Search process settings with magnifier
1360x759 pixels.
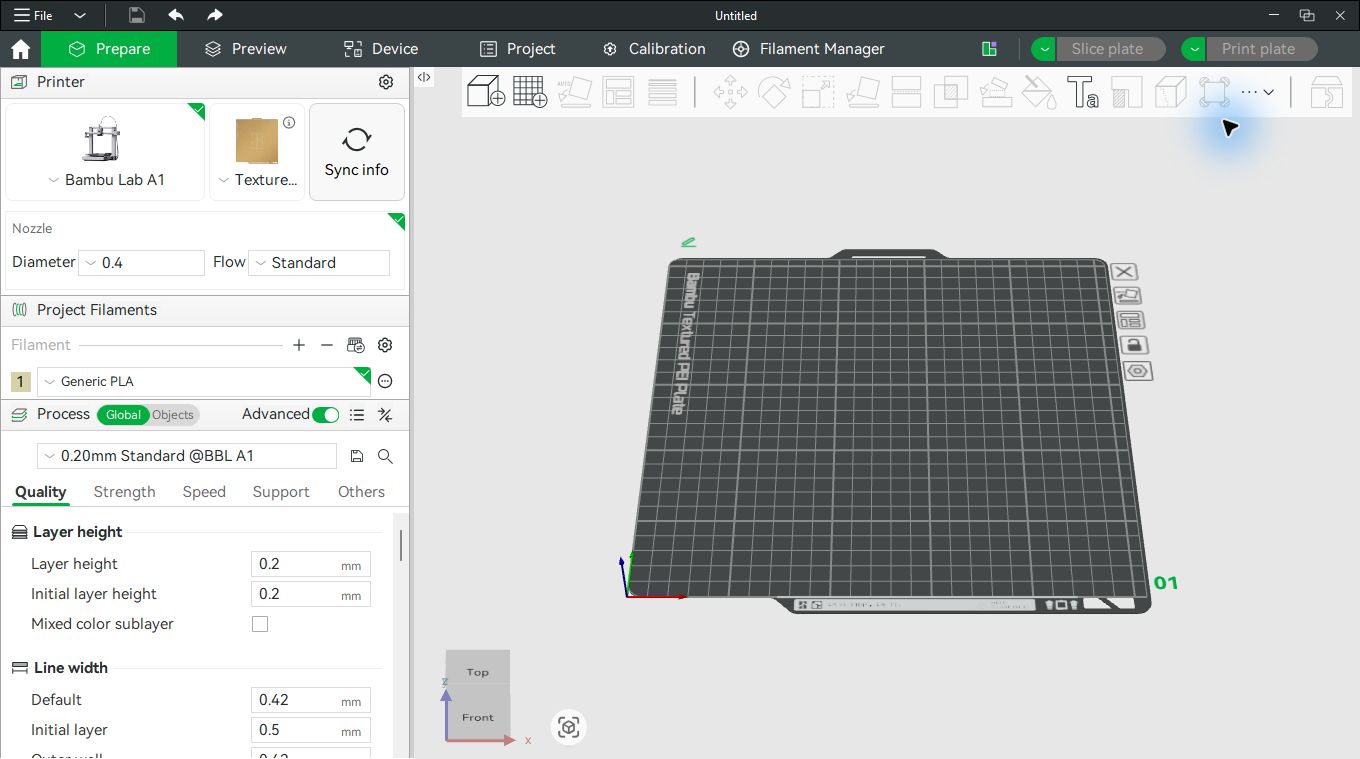click(x=385, y=456)
